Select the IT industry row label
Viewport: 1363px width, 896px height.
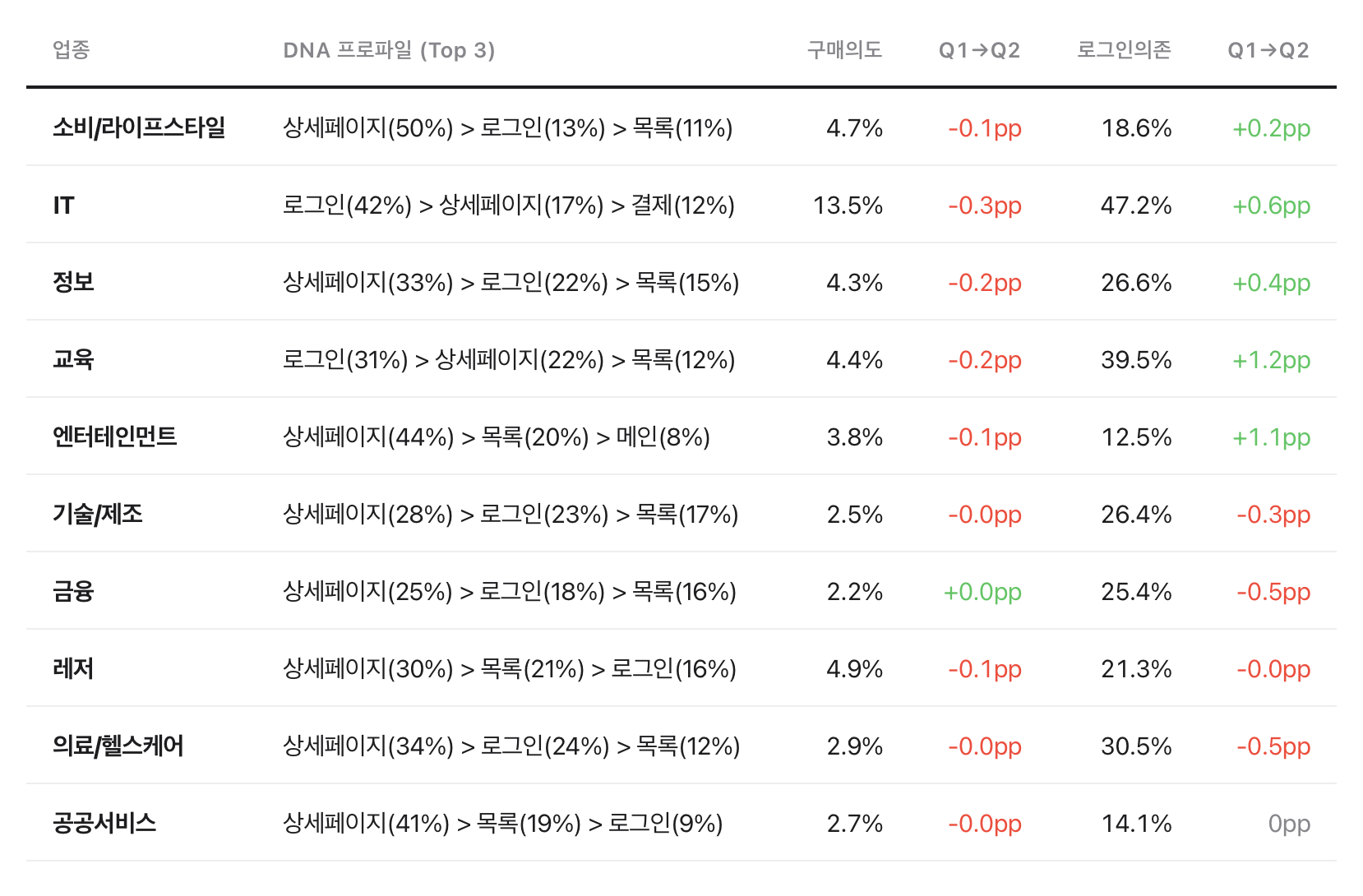pos(64,206)
